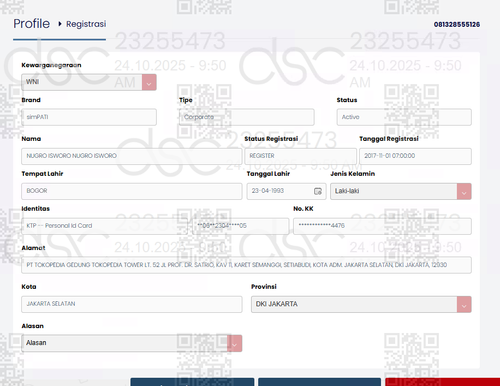The height and width of the screenshot is (386, 500).
Task: Click the Profile breadcrumb heading
Action: click(x=32, y=24)
